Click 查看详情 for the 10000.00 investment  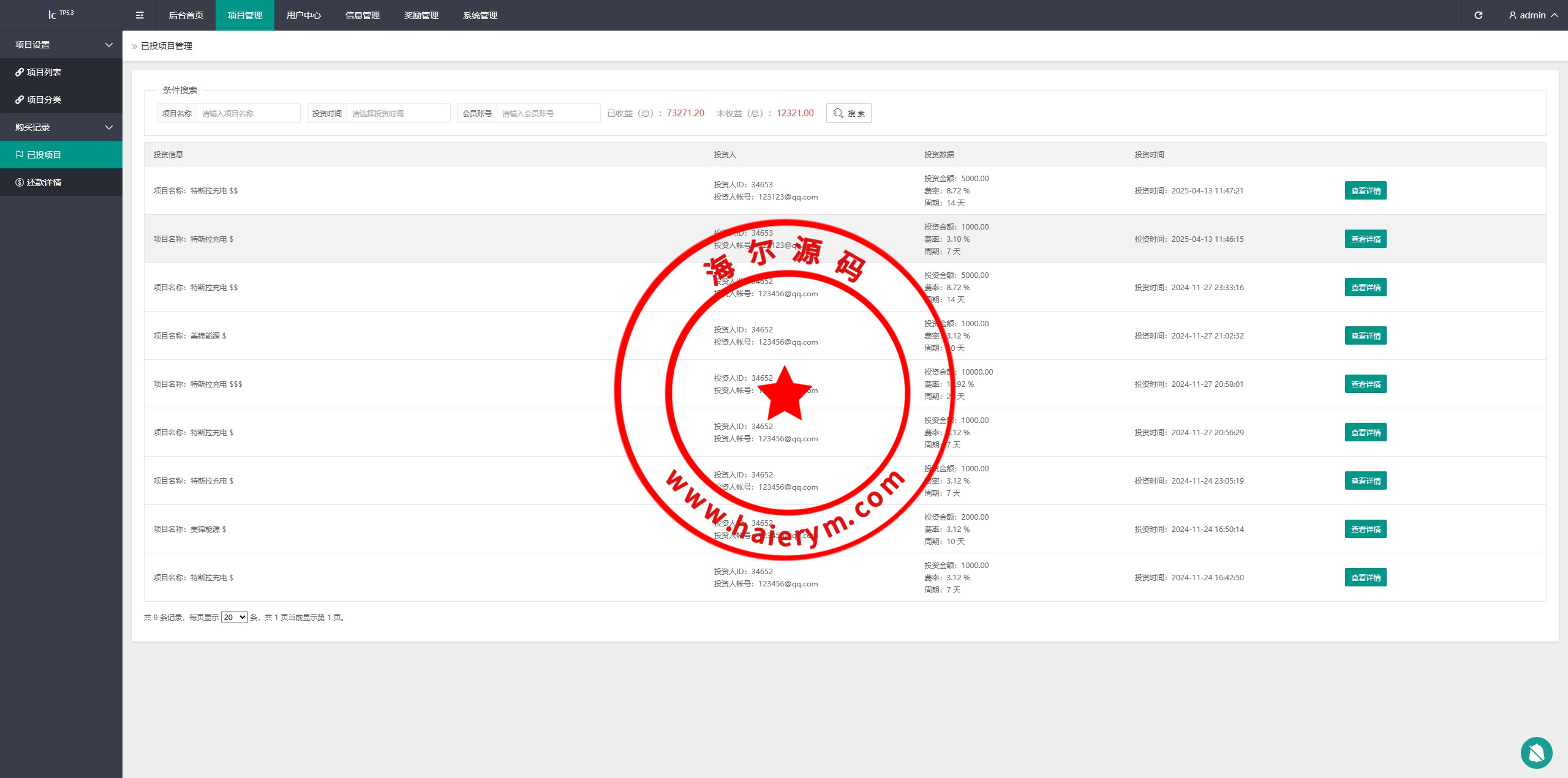pyautogui.click(x=1365, y=384)
